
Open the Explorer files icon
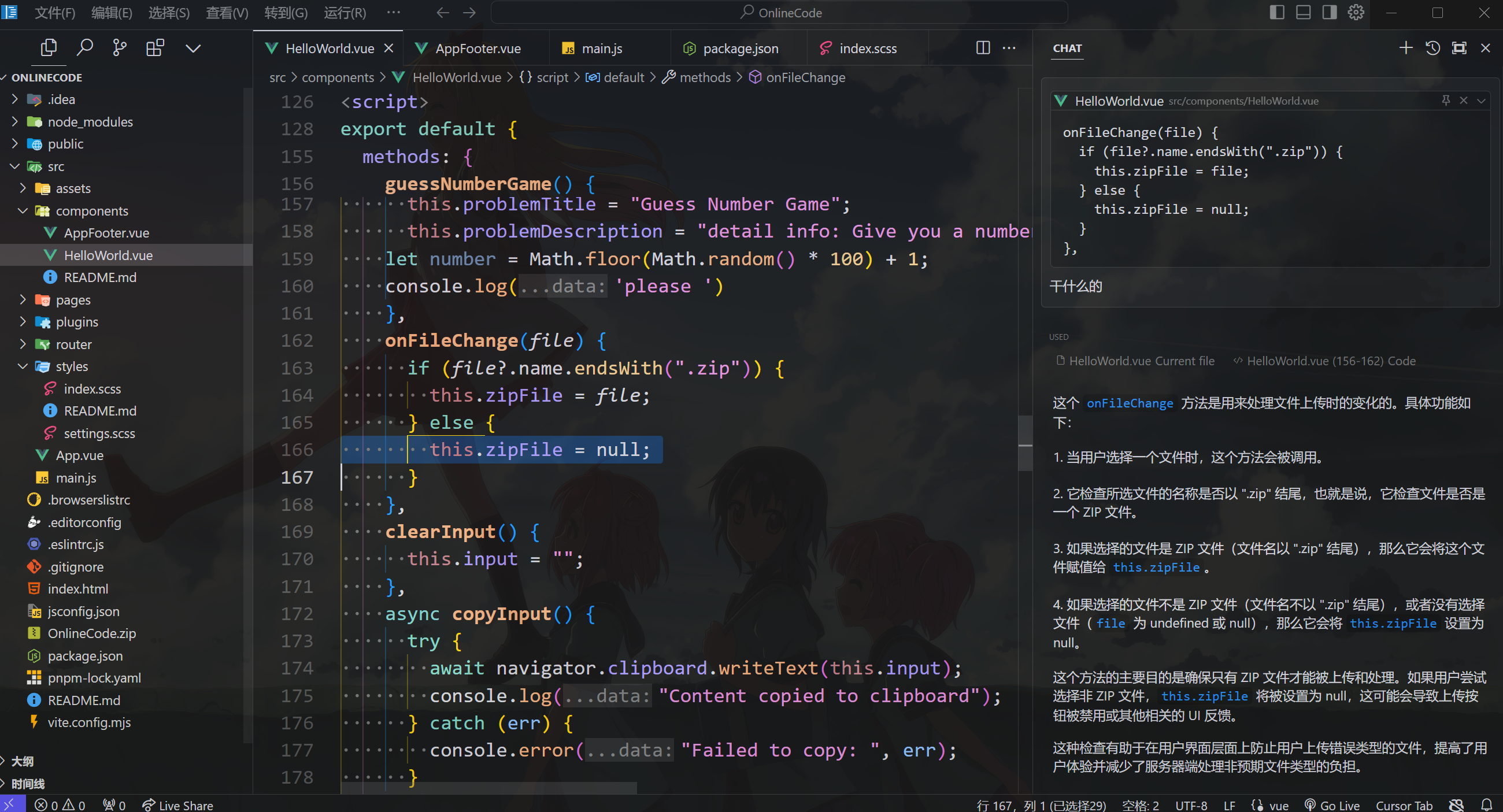coord(49,48)
